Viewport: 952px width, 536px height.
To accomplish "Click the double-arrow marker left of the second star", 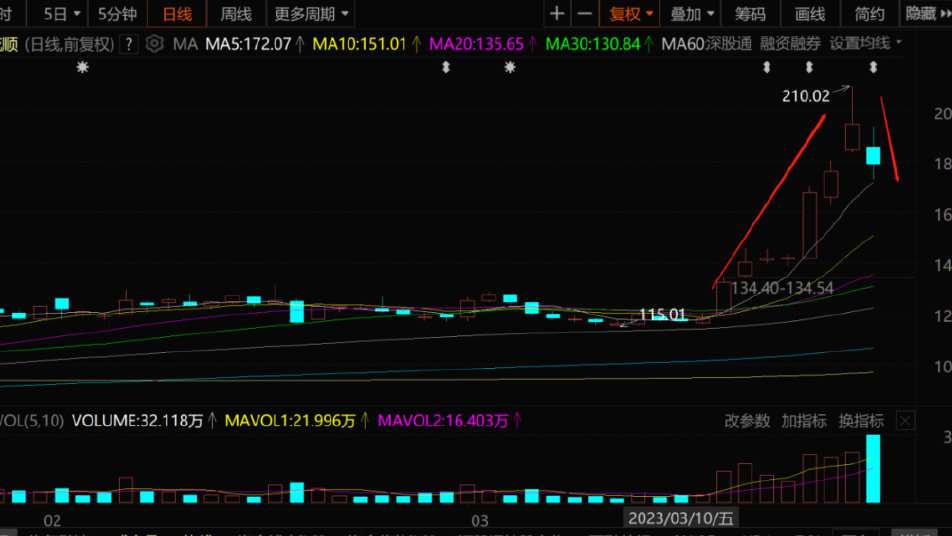I will [x=446, y=67].
